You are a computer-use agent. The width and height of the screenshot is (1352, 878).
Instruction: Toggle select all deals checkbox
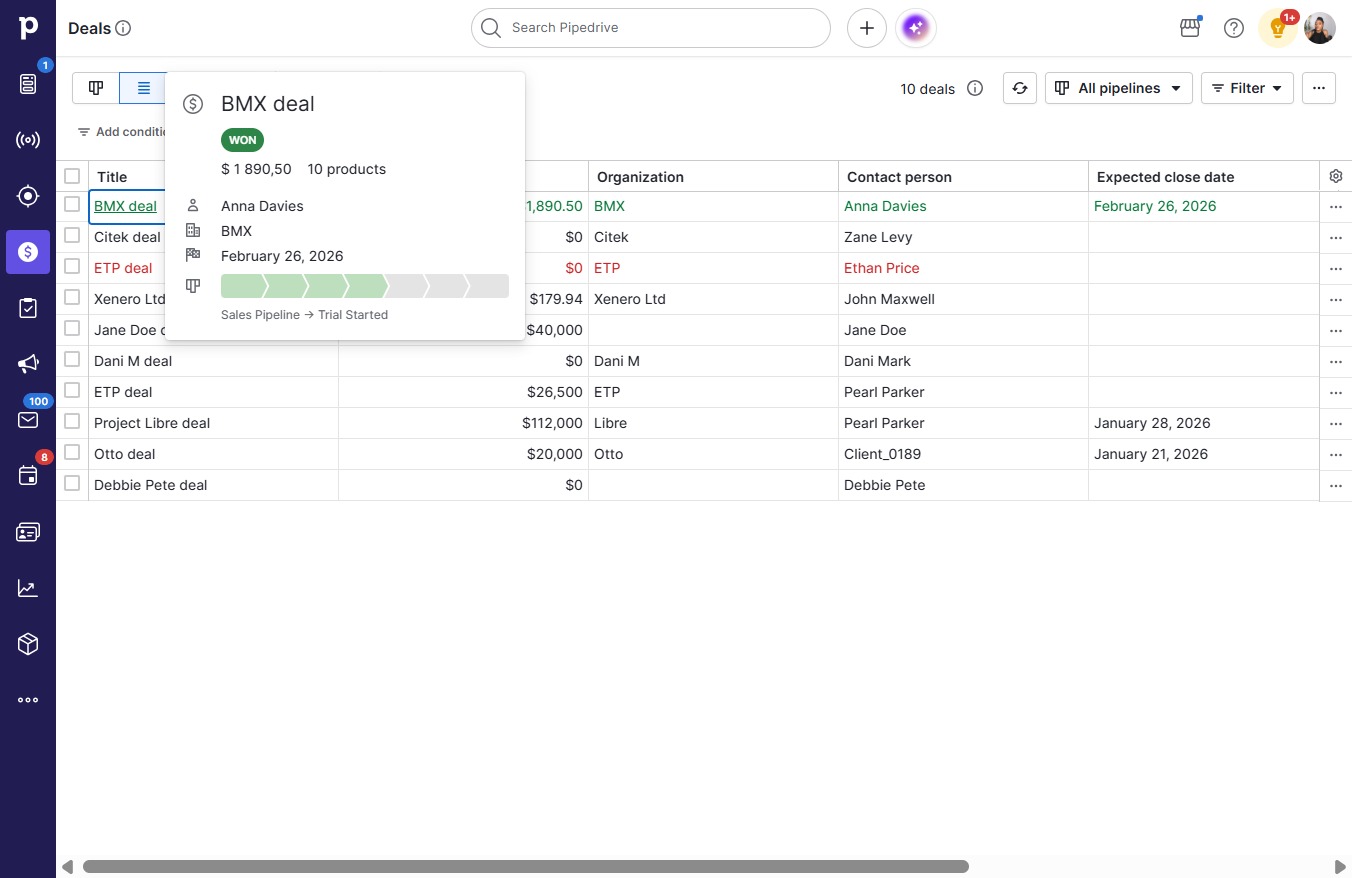click(72, 176)
